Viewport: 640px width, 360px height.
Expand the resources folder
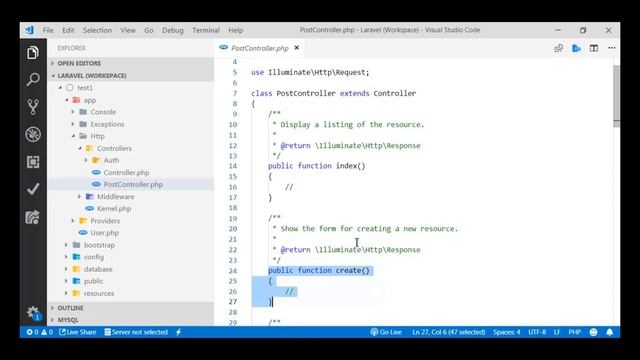pos(130,293)
